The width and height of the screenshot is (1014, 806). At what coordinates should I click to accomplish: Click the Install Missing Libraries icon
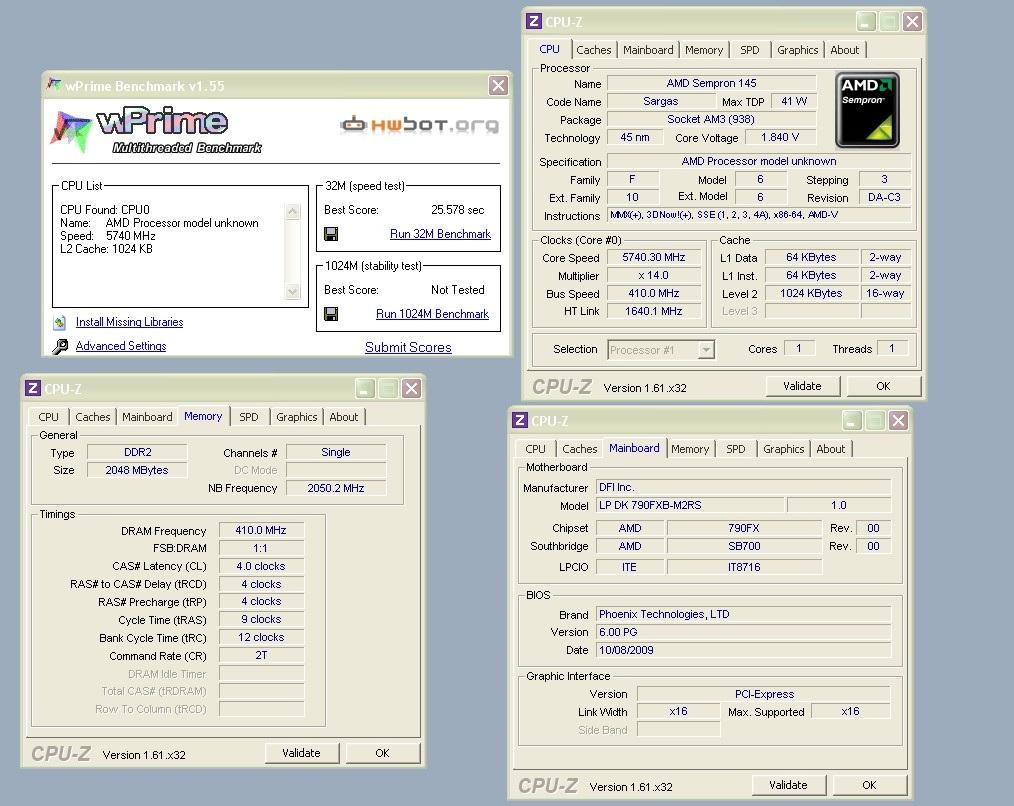click(x=59, y=322)
